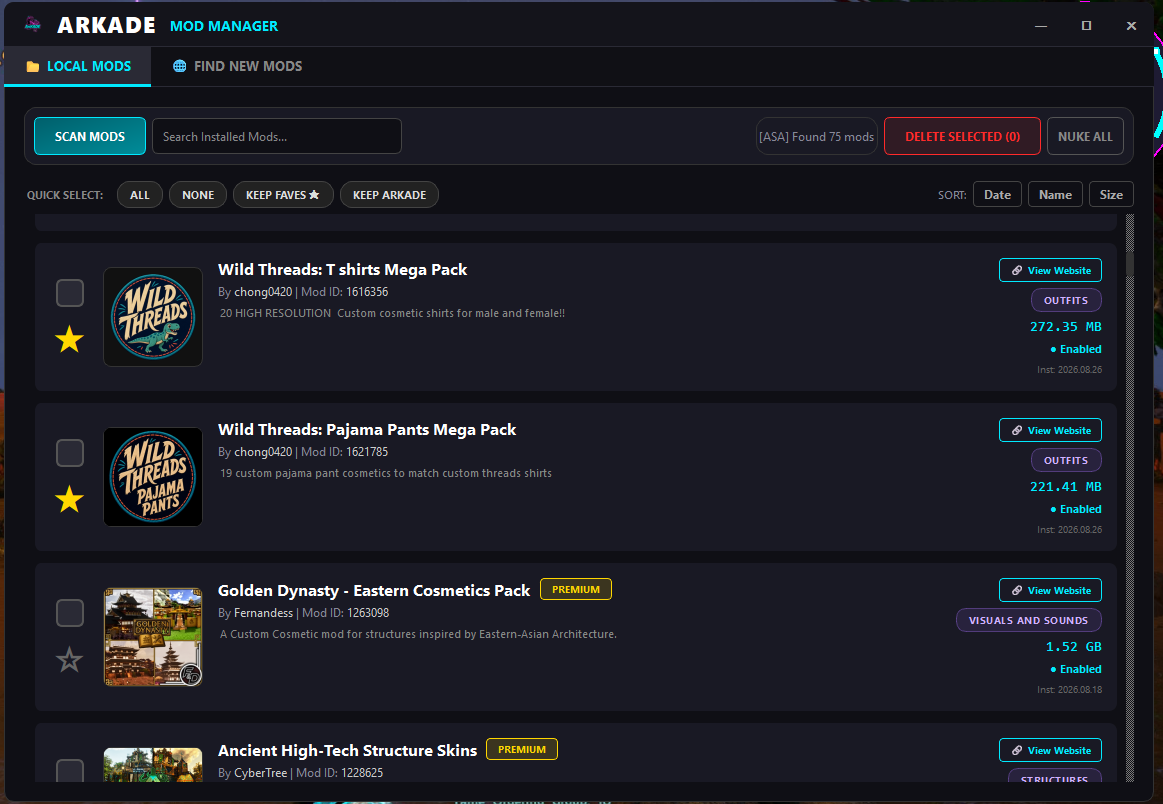
Task: Click Mod ID 1616356 text
Action: point(344,291)
